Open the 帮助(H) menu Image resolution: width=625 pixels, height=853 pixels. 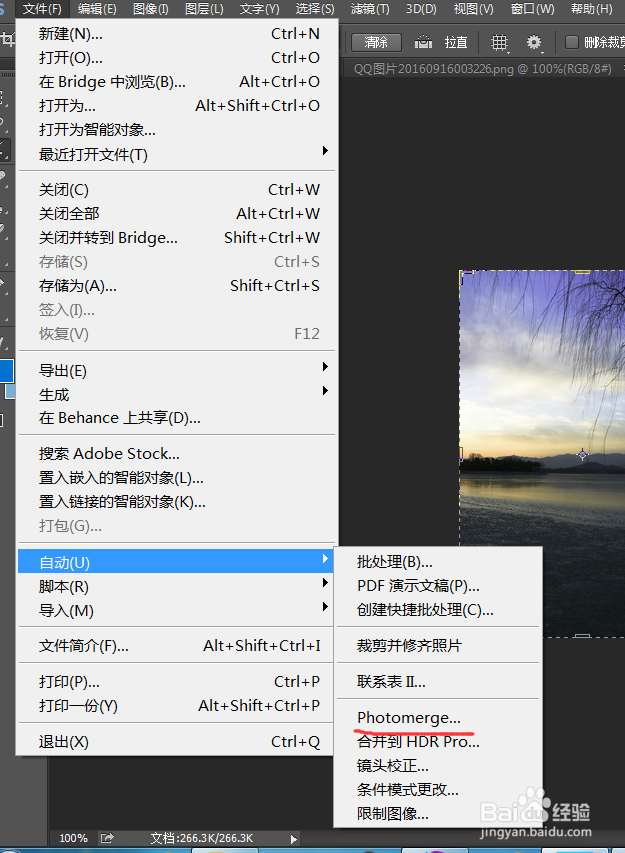(x=591, y=9)
